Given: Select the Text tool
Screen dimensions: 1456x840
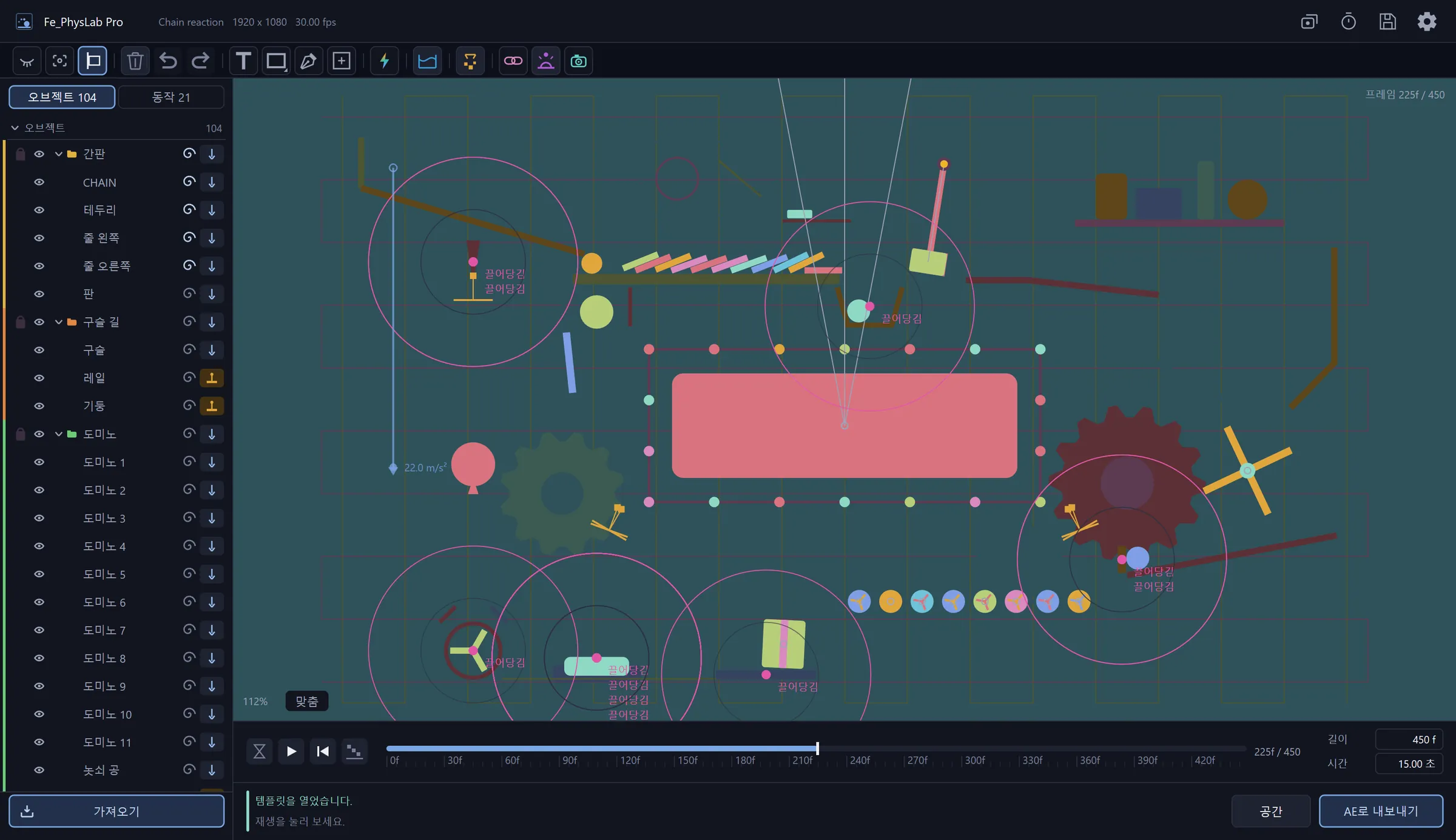Looking at the screenshot, I should (243, 61).
